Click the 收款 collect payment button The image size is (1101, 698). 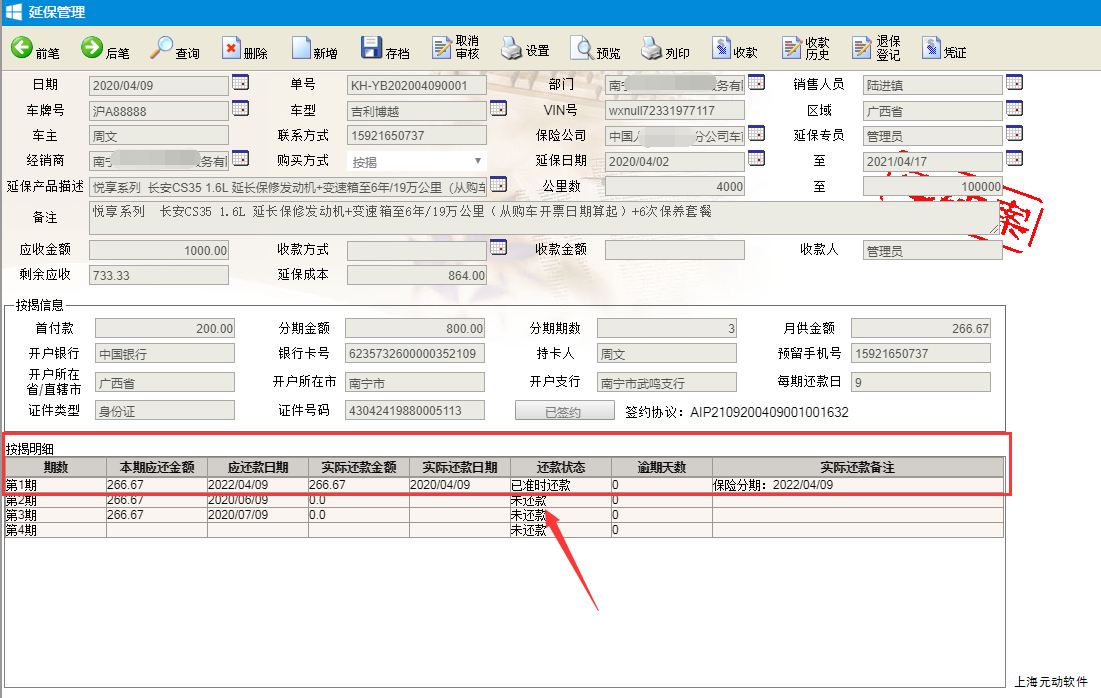point(721,47)
